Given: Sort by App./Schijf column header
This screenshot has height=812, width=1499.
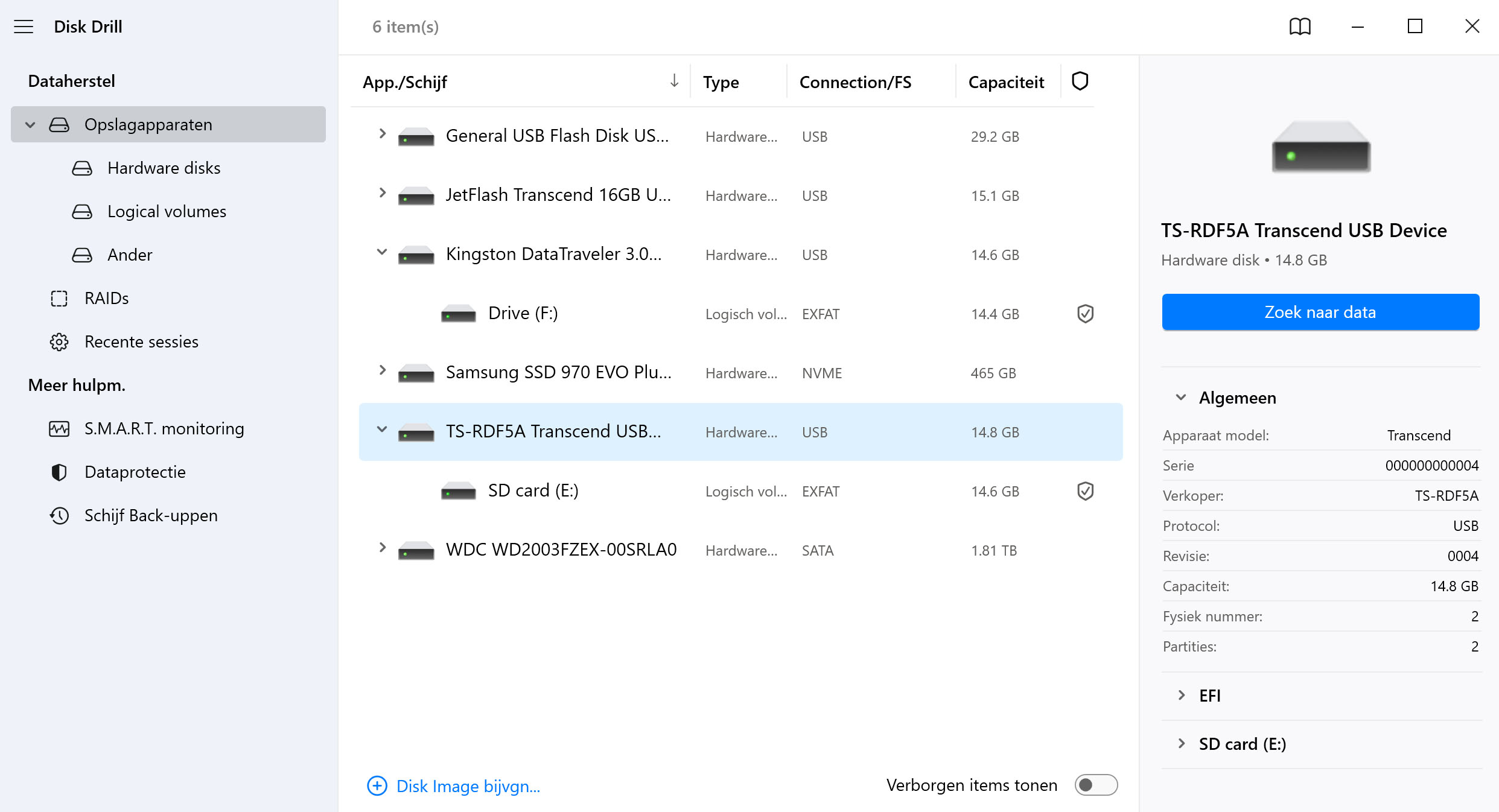Looking at the screenshot, I should [404, 82].
